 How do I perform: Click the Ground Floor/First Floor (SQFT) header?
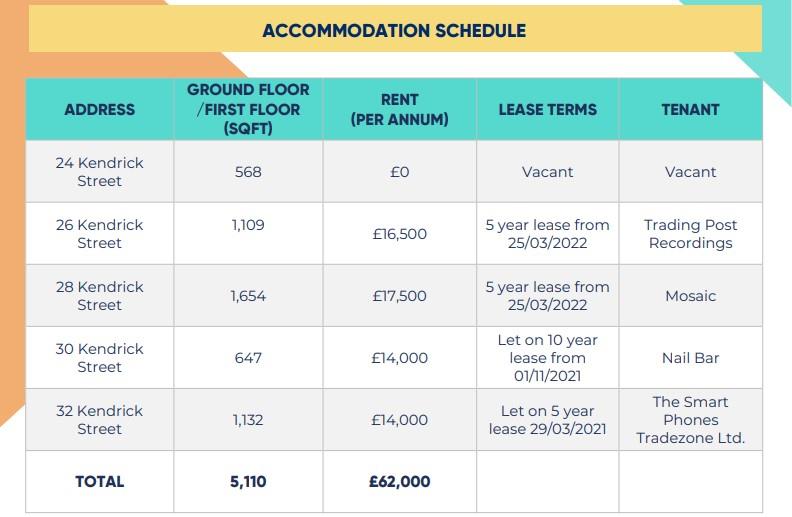[248, 110]
